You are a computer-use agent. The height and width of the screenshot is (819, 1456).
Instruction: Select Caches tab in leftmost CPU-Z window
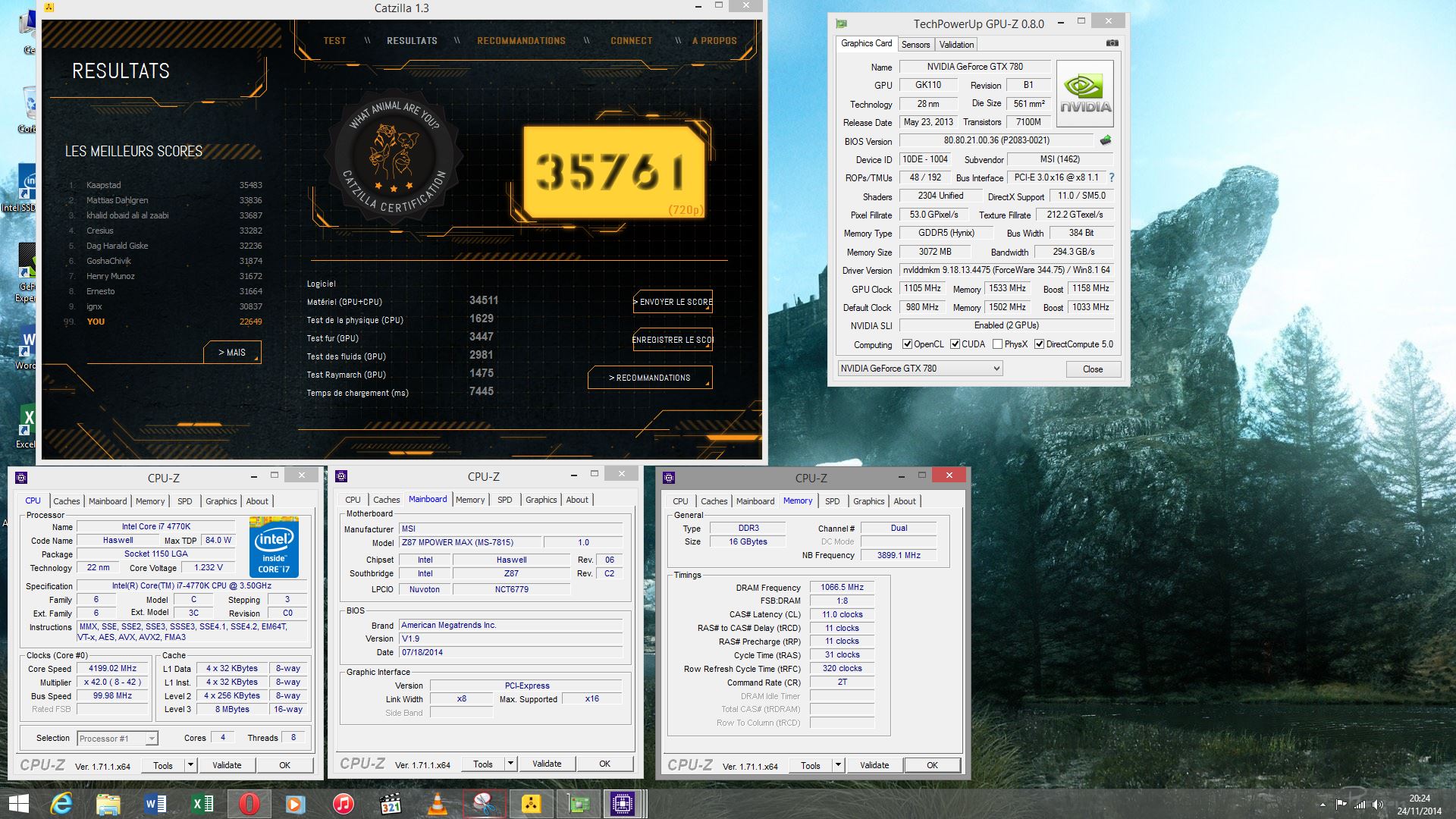pos(67,501)
